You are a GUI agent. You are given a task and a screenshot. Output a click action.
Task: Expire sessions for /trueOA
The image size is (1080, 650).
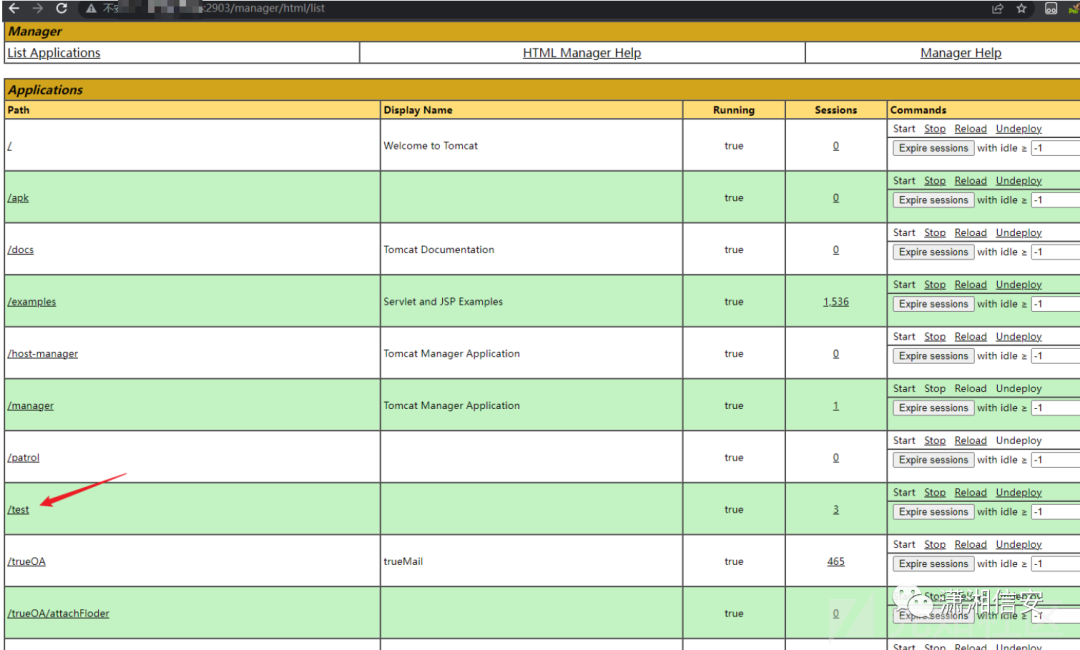click(933, 564)
